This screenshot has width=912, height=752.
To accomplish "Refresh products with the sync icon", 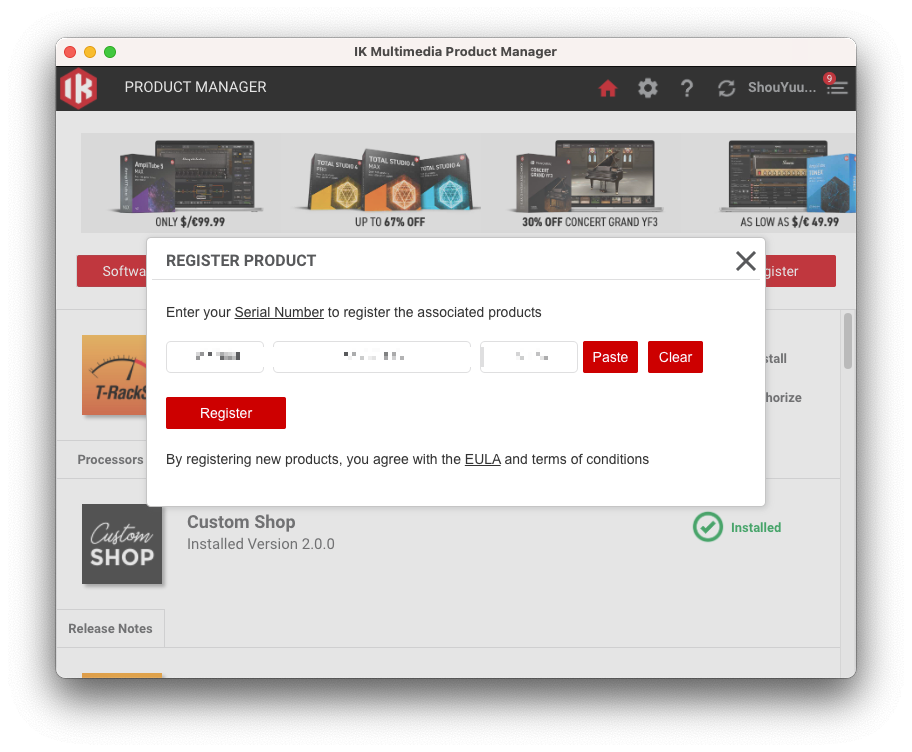I will 726,88.
